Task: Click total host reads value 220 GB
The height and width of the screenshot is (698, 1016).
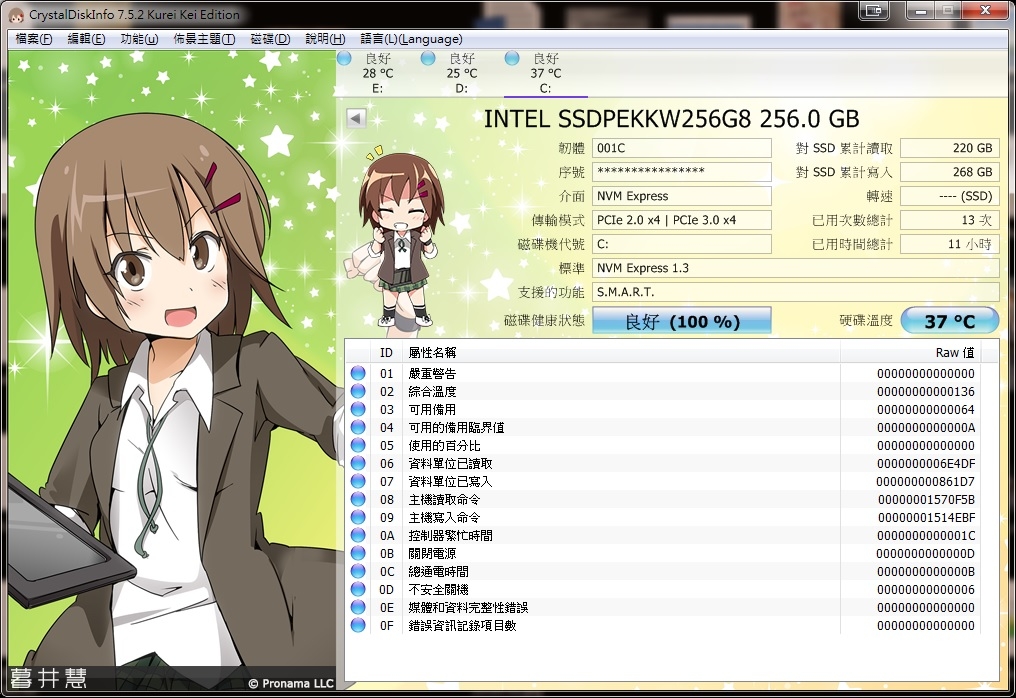Action: pos(950,148)
